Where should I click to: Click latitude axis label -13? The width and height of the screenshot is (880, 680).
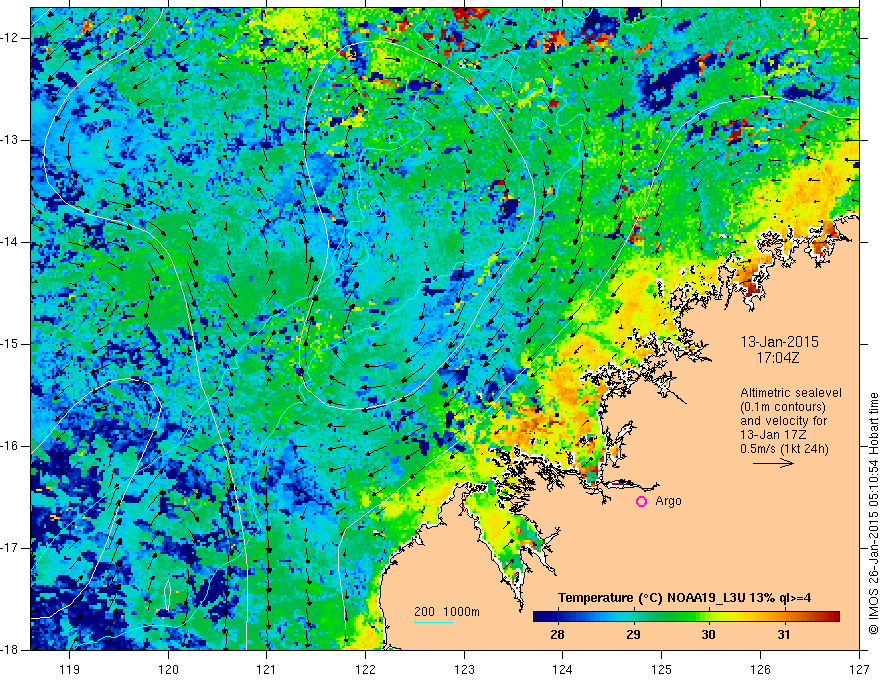pyautogui.click(x=10, y=140)
